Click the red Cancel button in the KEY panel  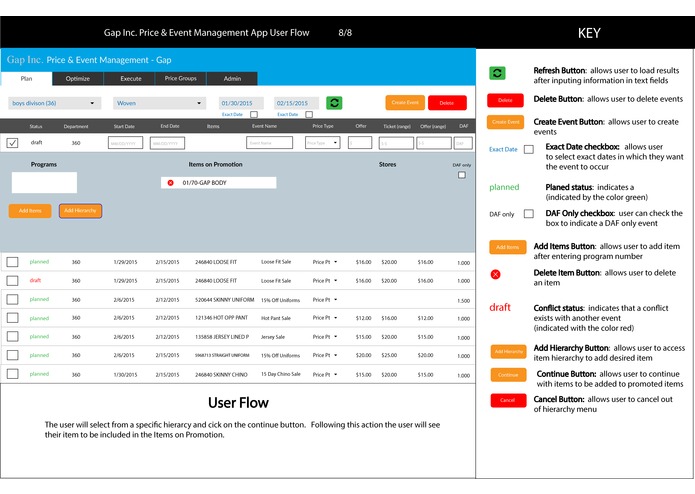click(x=508, y=400)
